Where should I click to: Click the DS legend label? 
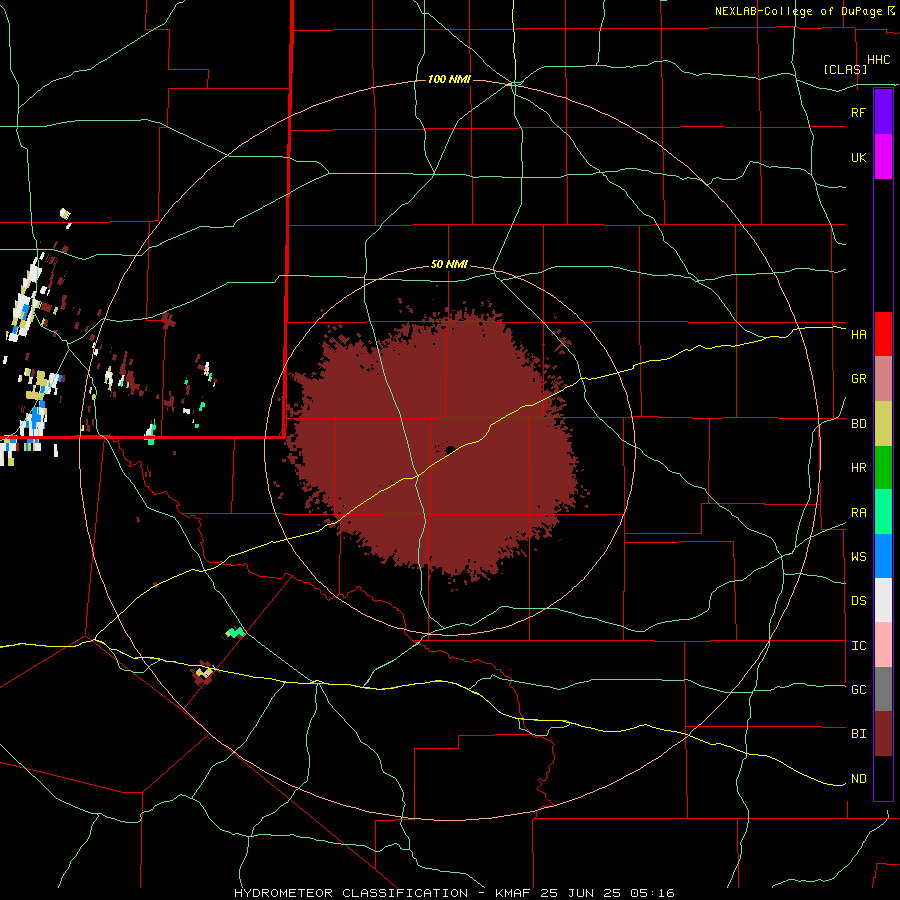point(858,601)
